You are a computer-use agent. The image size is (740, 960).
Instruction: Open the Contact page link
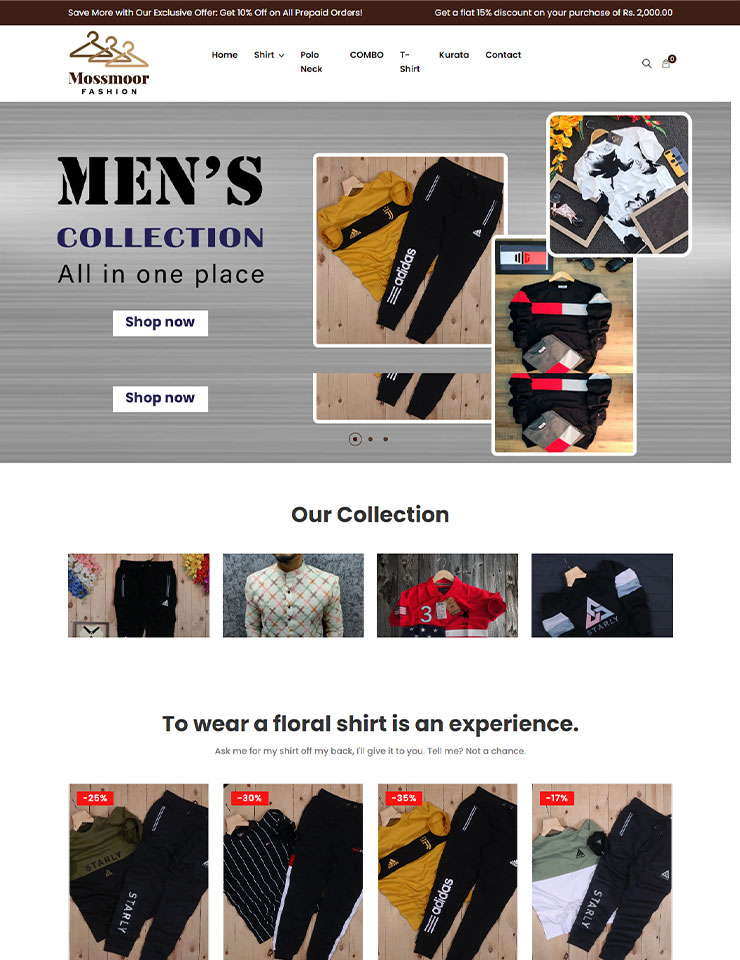point(503,54)
